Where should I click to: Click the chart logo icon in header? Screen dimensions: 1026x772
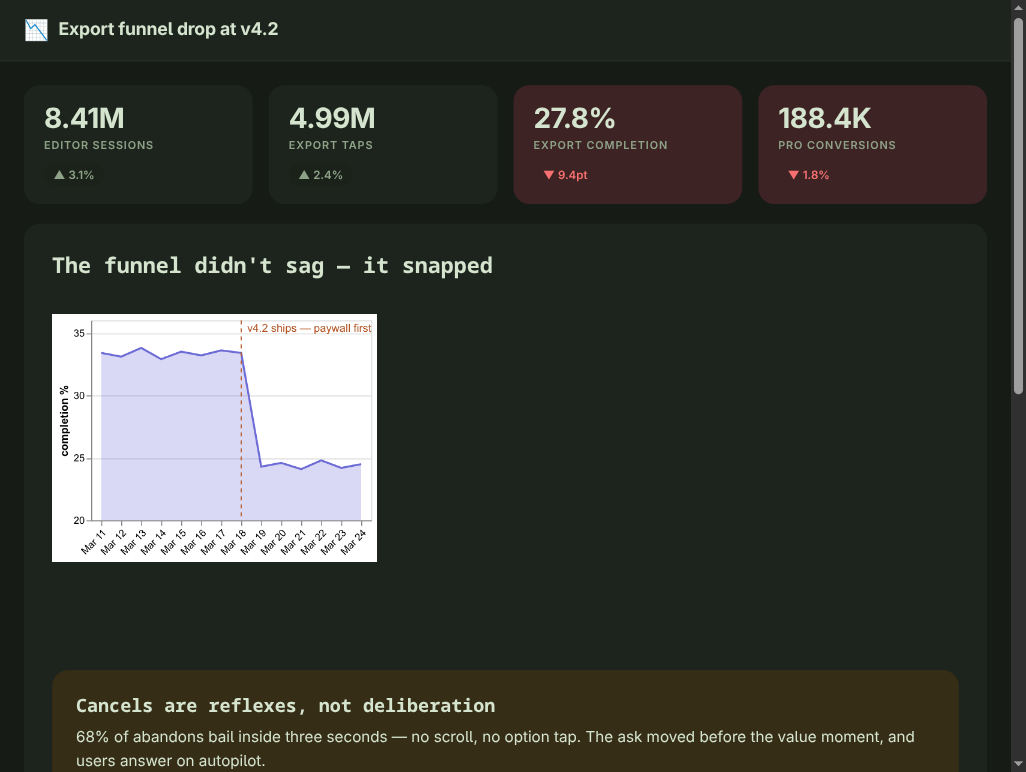click(36, 30)
